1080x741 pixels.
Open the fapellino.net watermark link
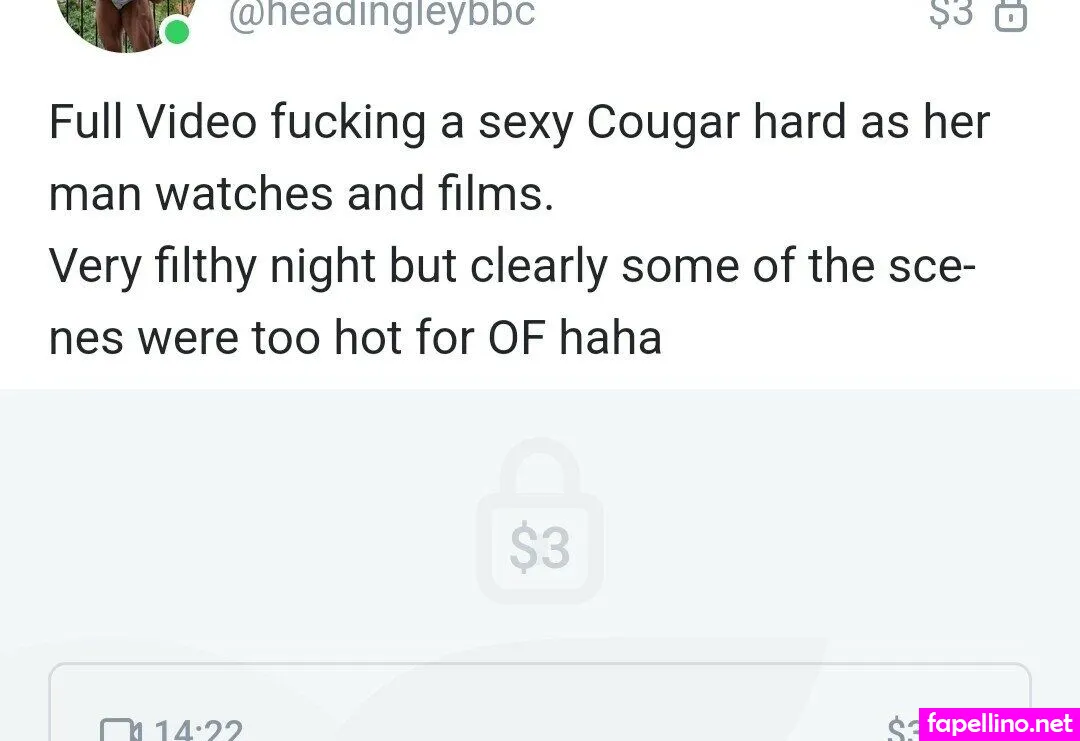coord(999,724)
